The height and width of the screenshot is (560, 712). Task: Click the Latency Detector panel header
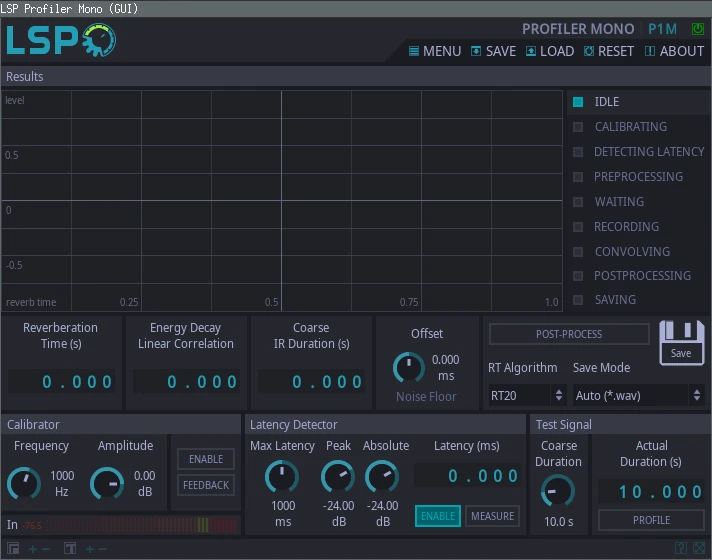[x=385, y=425]
